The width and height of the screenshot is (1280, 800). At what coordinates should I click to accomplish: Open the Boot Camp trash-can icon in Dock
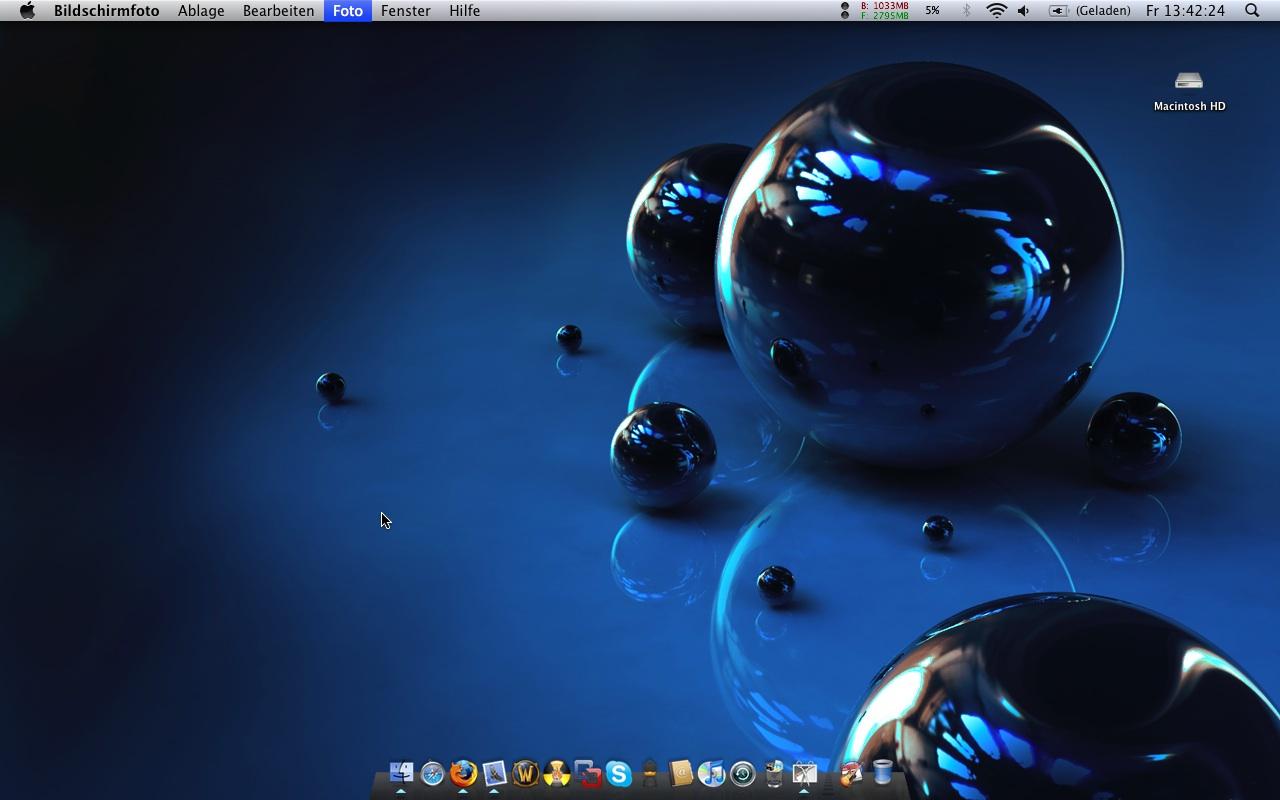click(x=773, y=773)
